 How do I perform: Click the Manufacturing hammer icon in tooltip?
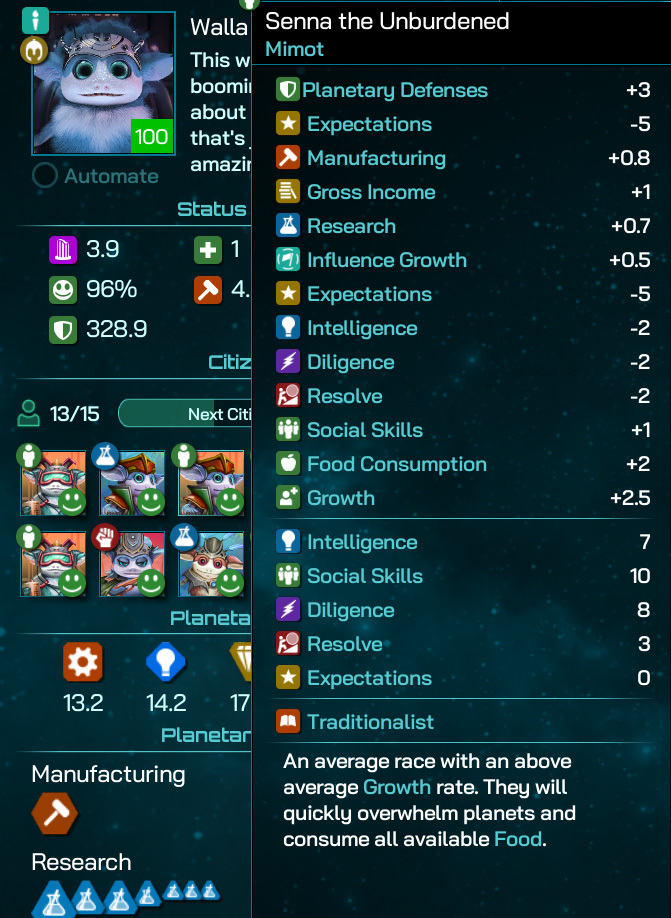point(287,157)
